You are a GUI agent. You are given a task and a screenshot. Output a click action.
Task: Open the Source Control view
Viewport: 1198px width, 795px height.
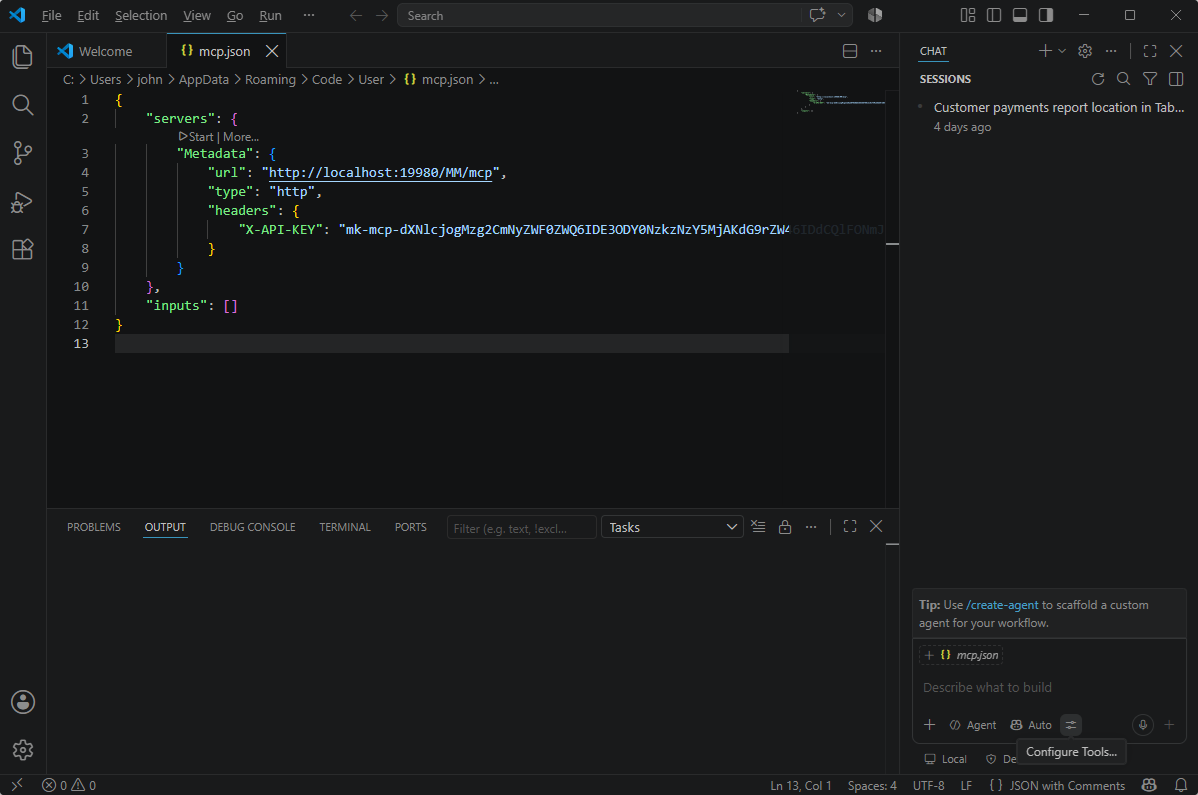point(23,153)
